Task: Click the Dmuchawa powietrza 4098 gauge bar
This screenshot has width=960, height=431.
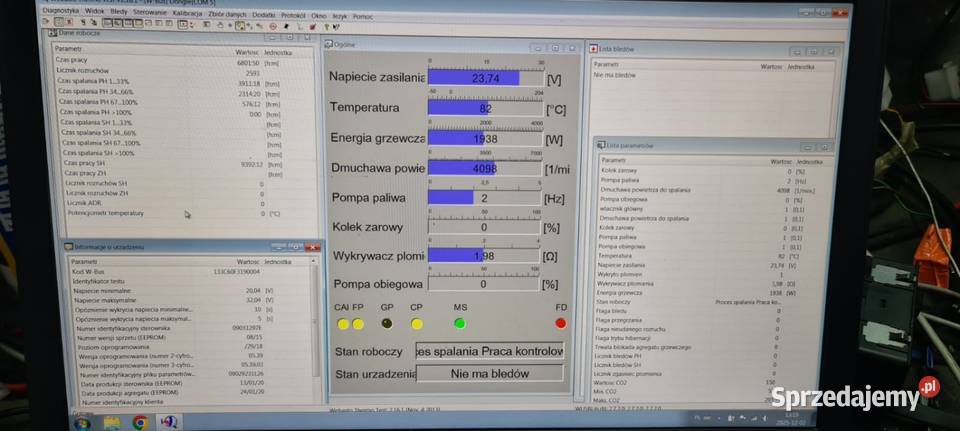Action: (x=484, y=168)
